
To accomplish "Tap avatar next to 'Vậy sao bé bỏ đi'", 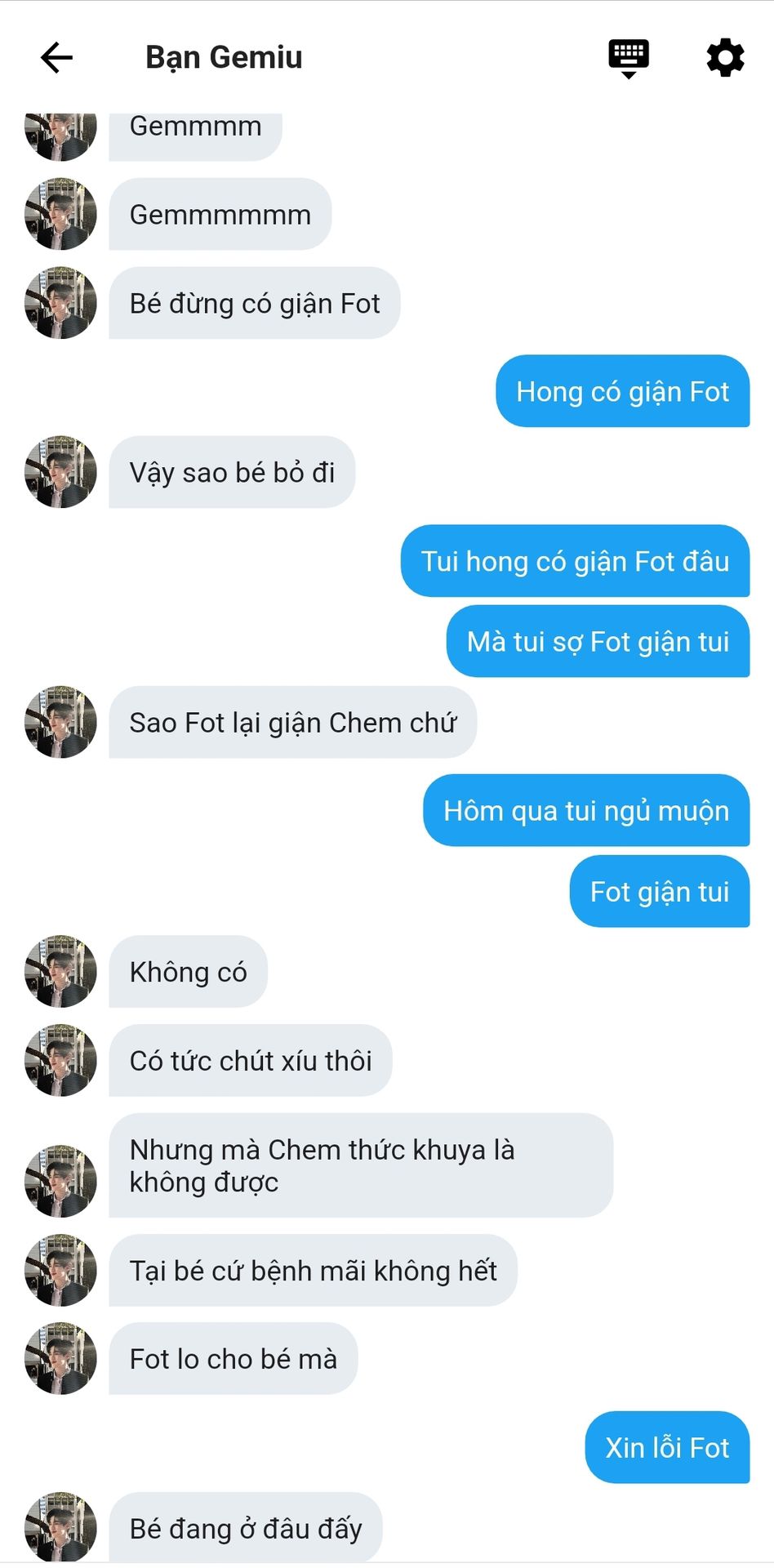I will pyautogui.click(x=60, y=472).
